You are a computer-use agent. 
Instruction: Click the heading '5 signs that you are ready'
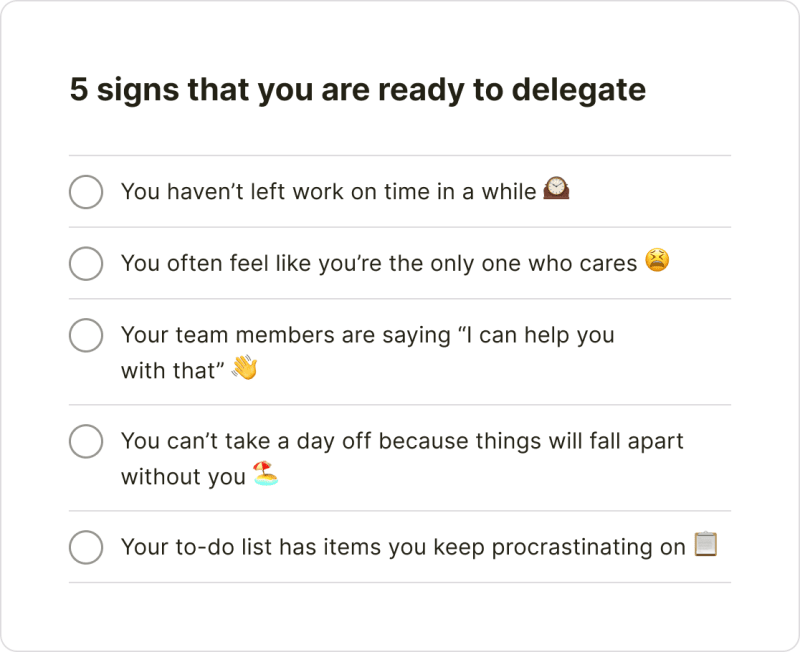coord(358,90)
